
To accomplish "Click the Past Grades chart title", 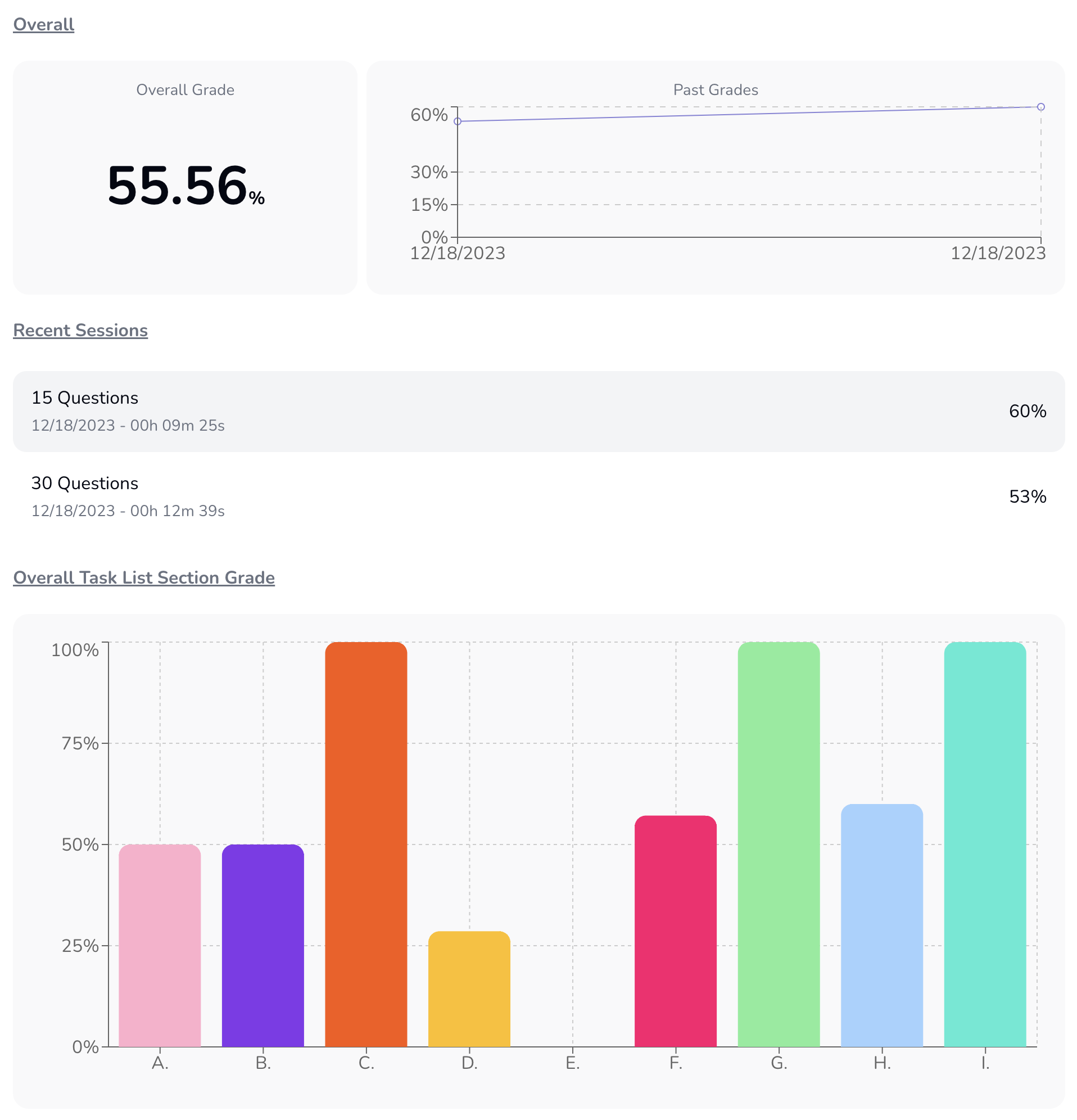I will click(716, 90).
